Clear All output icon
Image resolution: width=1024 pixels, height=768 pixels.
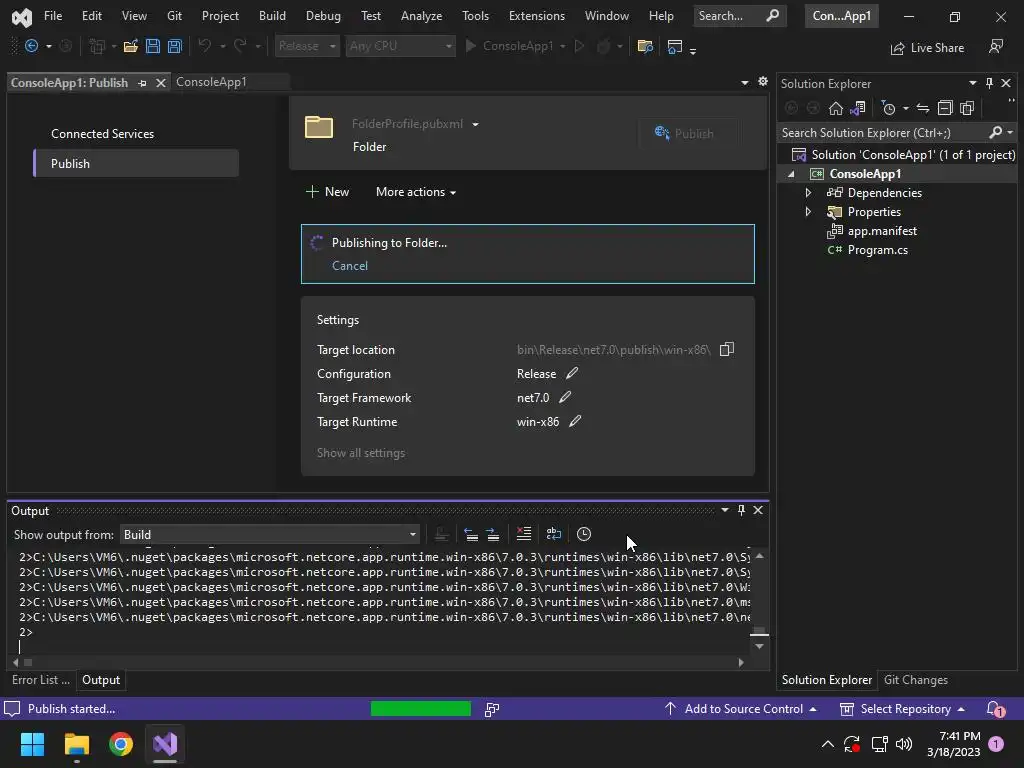click(524, 534)
